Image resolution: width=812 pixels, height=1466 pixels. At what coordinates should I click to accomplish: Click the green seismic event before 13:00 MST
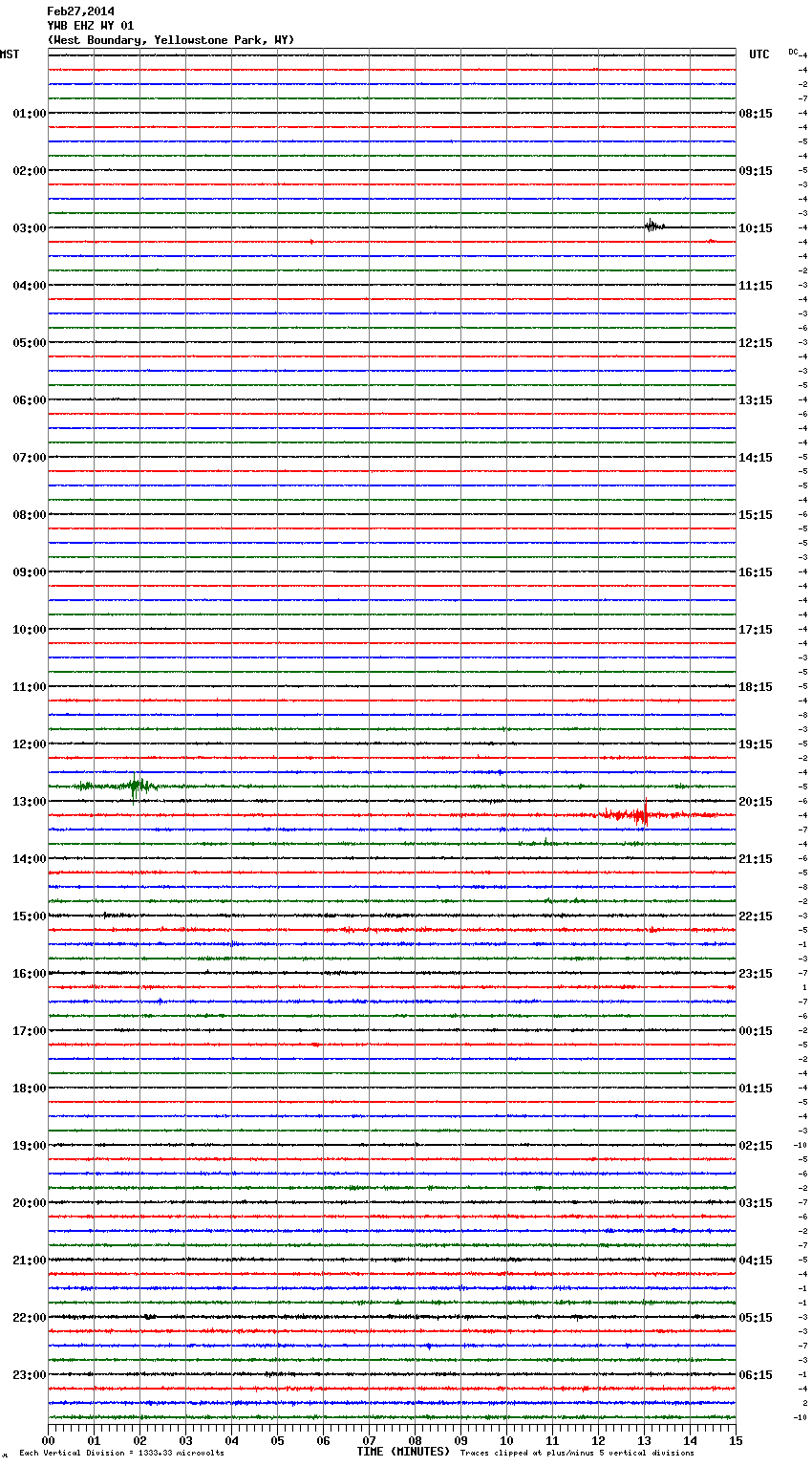(x=137, y=787)
